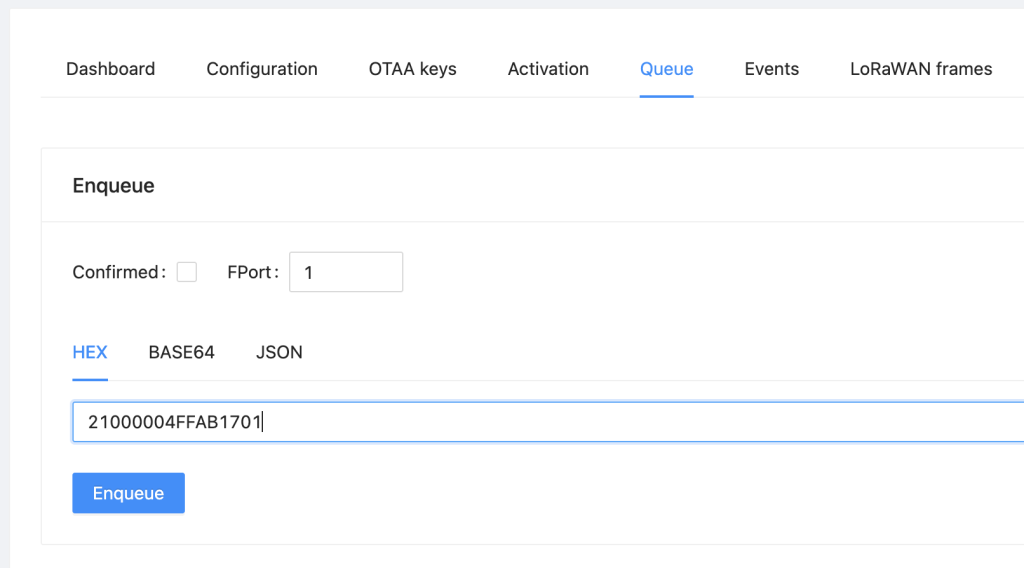Enable the Confirmed checkbox
Image resolution: width=1024 pixels, height=568 pixels.
pos(187,272)
